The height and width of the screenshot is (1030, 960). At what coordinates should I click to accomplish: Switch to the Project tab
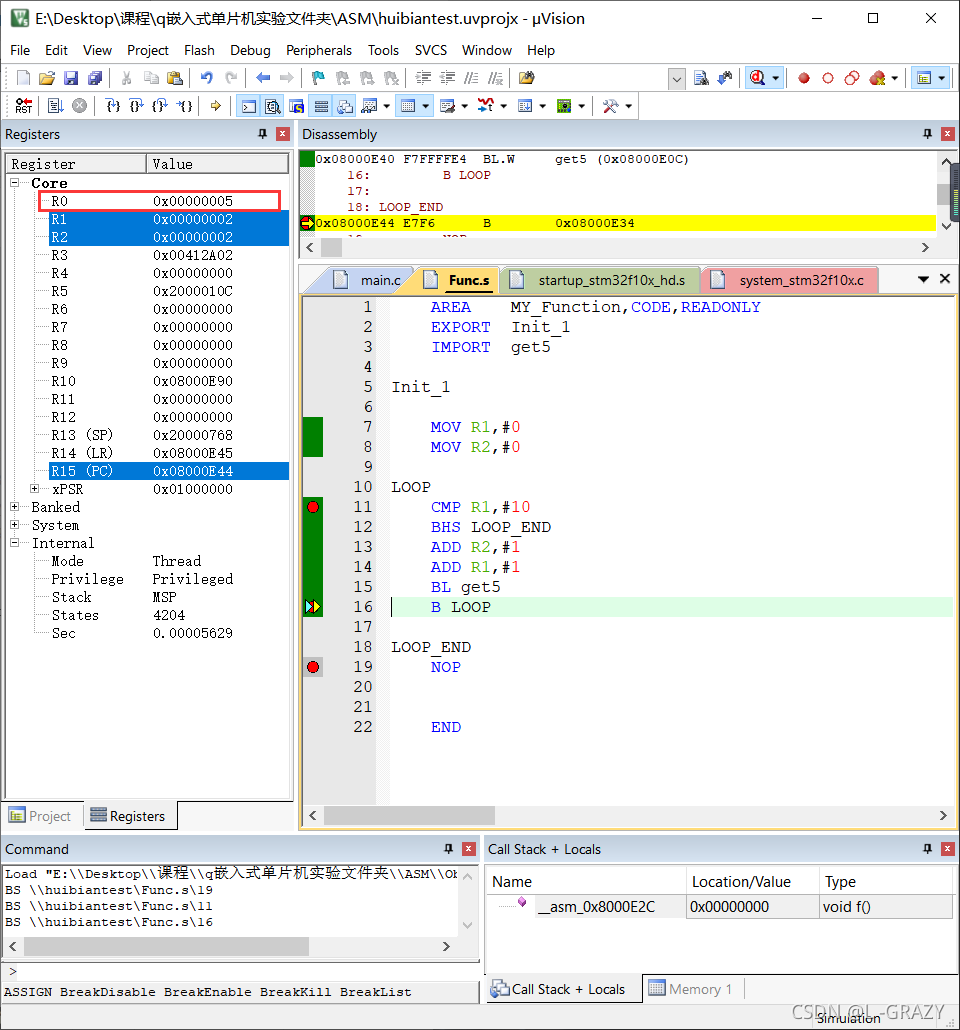tap(41, 816)
